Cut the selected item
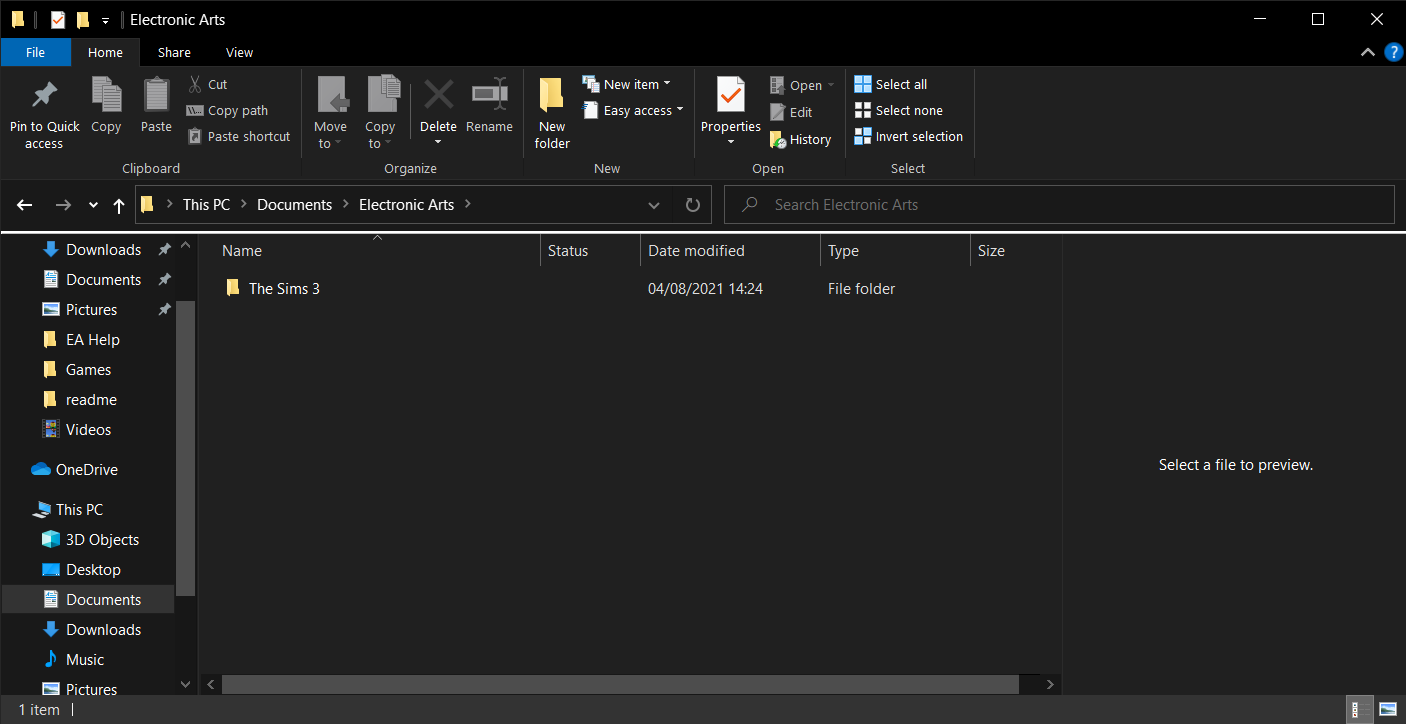 (x=208, y=85)
